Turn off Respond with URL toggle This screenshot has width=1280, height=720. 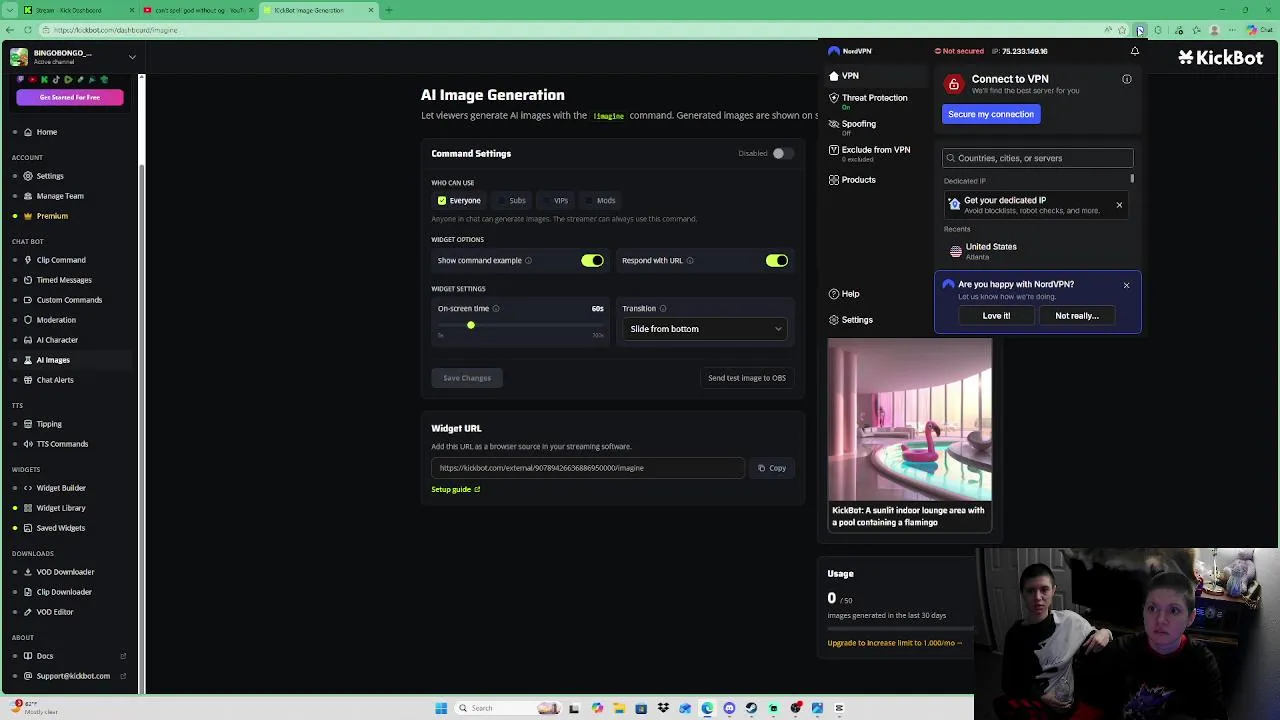click(x=777, y=261)
